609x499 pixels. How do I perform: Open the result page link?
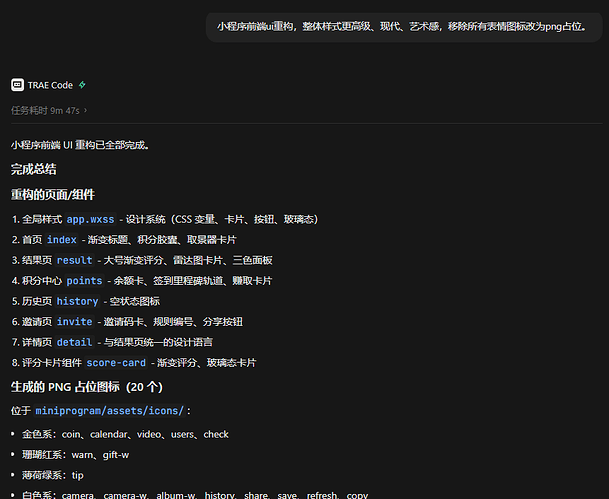point(75,261)
